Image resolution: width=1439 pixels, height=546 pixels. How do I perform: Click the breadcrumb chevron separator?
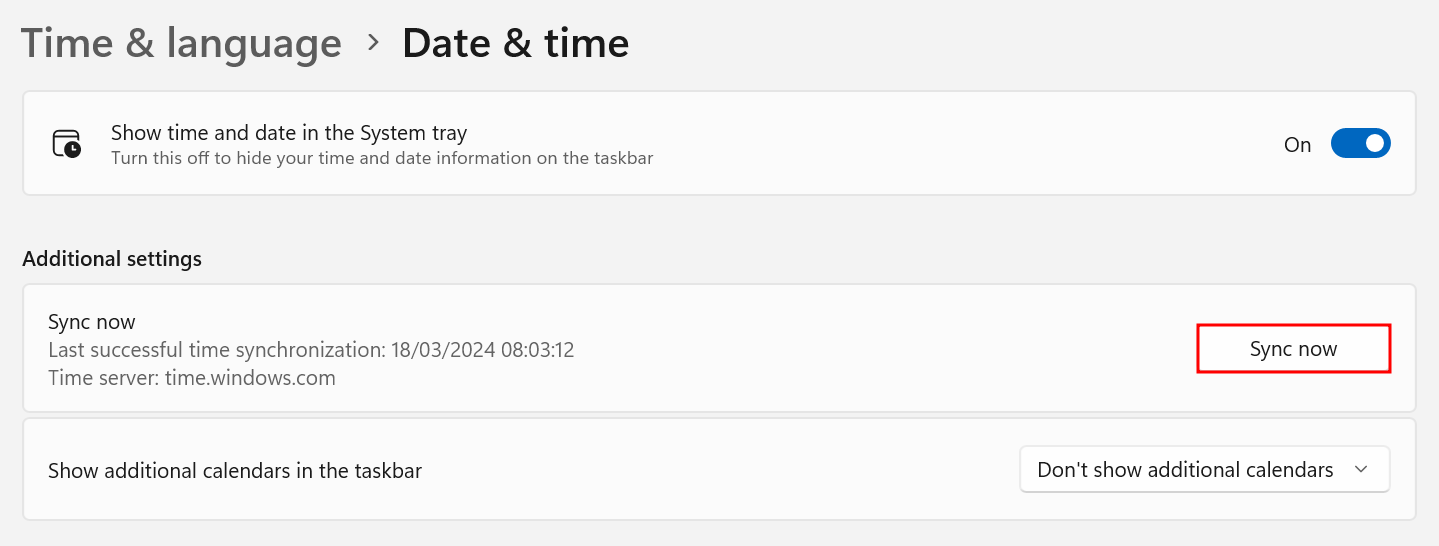tap(373, 43)
